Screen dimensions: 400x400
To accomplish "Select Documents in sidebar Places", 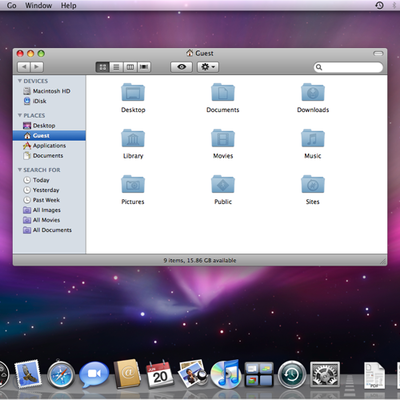I will tap(49, 156).
